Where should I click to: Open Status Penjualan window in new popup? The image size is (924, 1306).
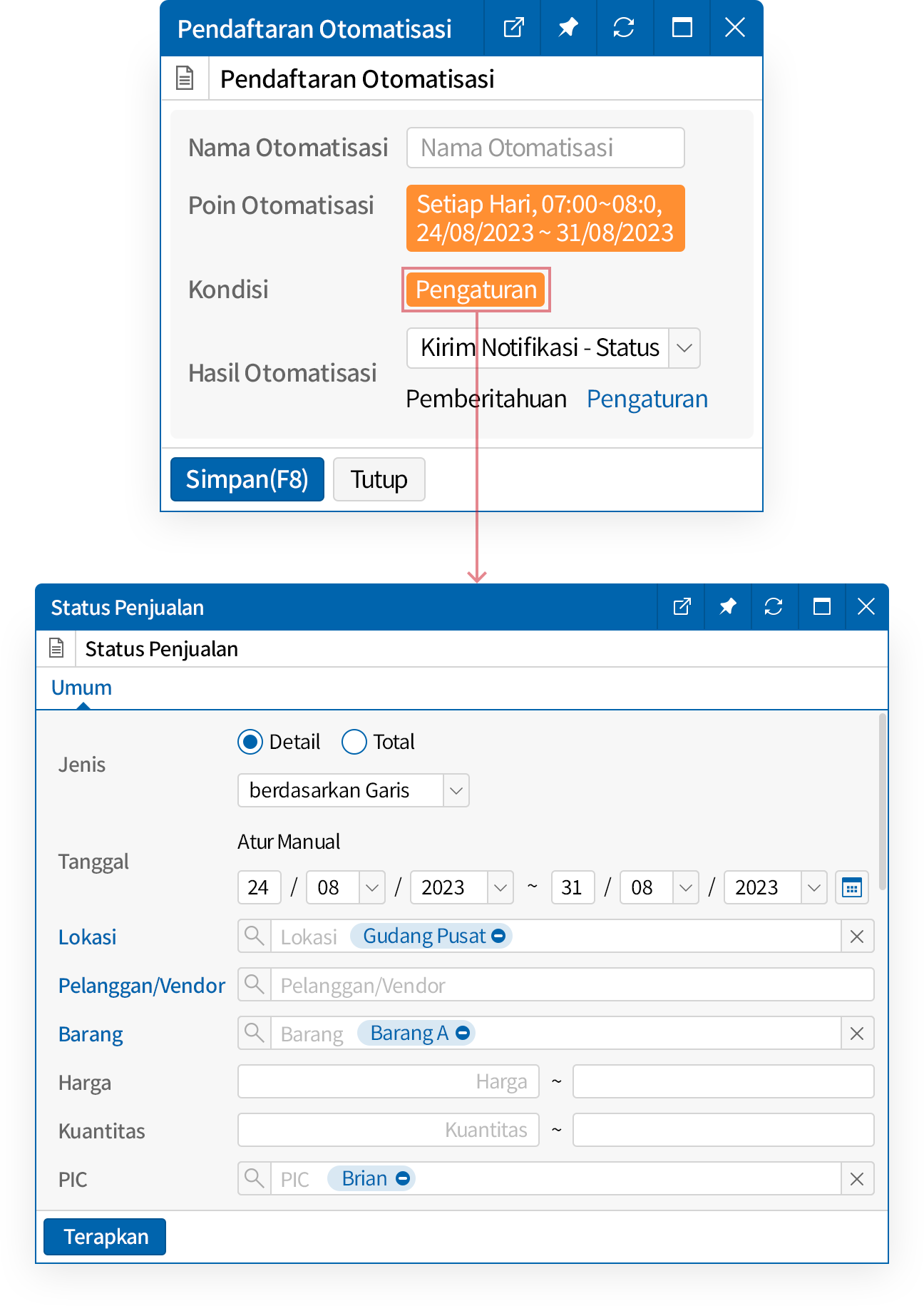(682, 607)
